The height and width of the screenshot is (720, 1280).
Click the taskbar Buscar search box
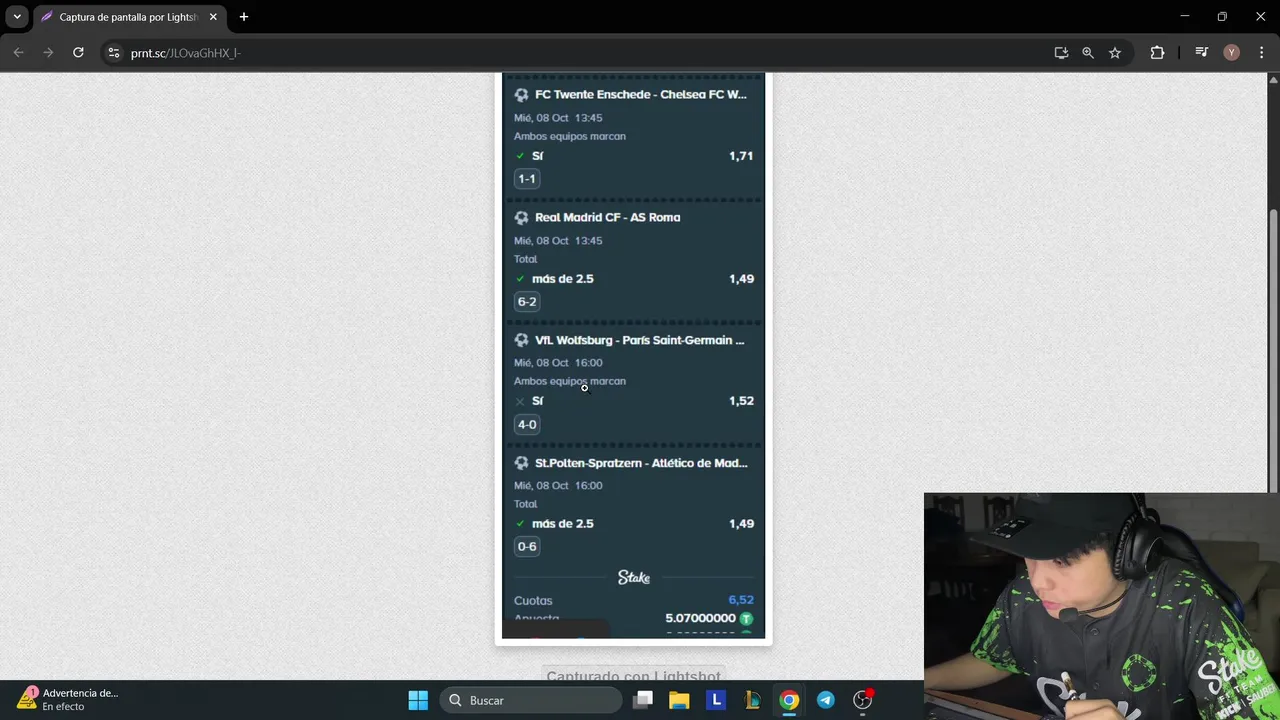(531, 700)
